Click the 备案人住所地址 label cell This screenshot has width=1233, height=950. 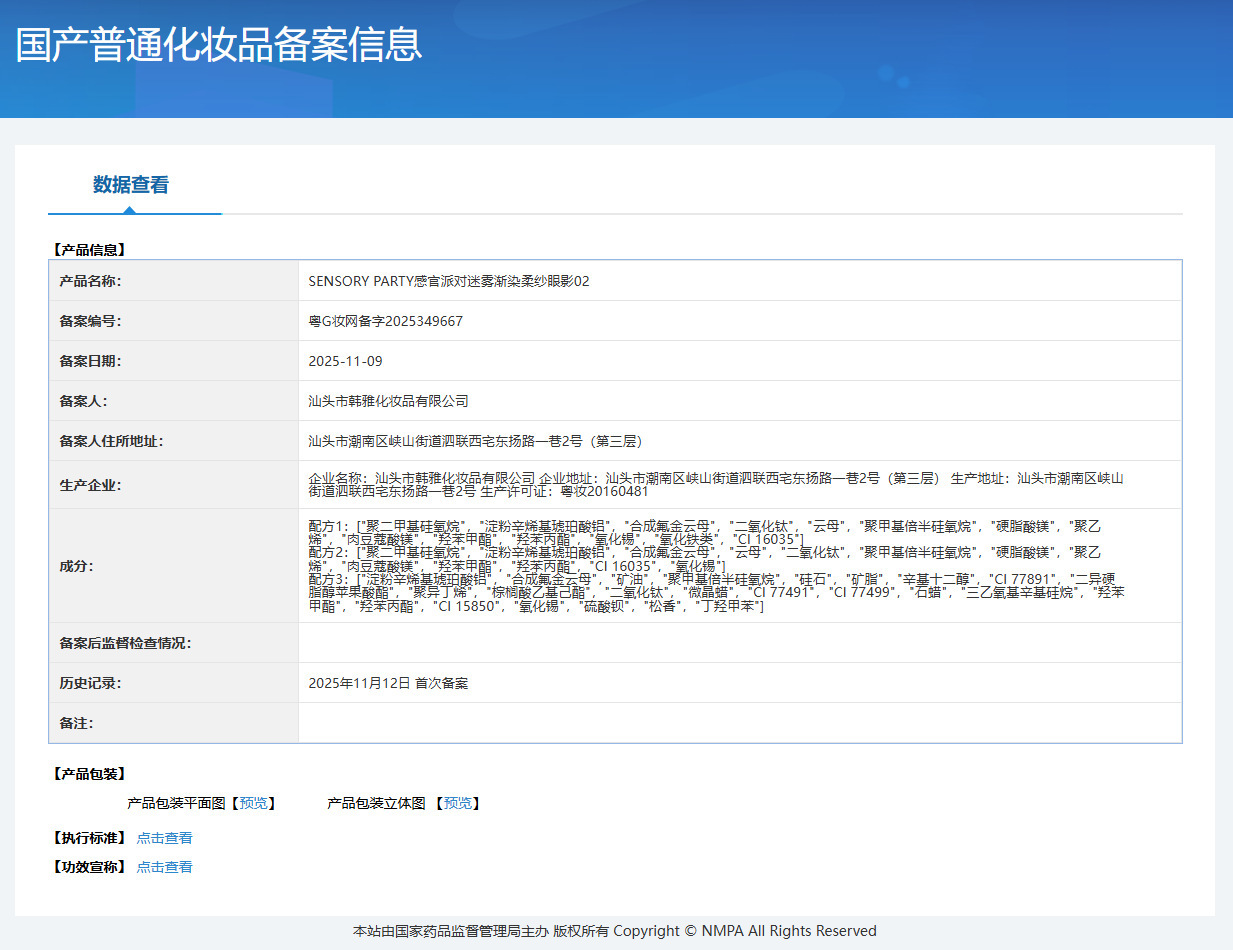174,441
